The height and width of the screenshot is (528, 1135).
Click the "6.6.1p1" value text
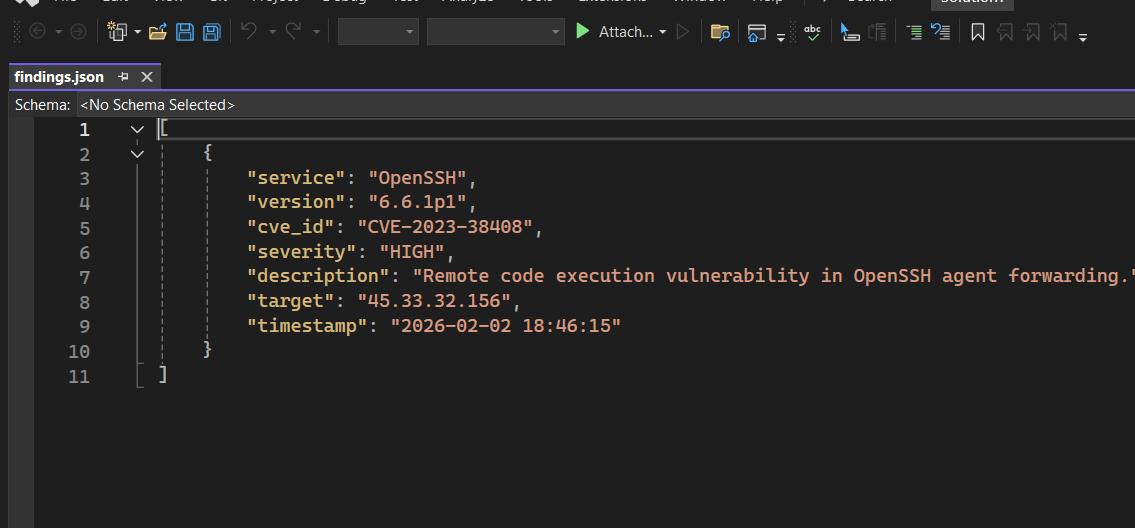pos(418,202)
